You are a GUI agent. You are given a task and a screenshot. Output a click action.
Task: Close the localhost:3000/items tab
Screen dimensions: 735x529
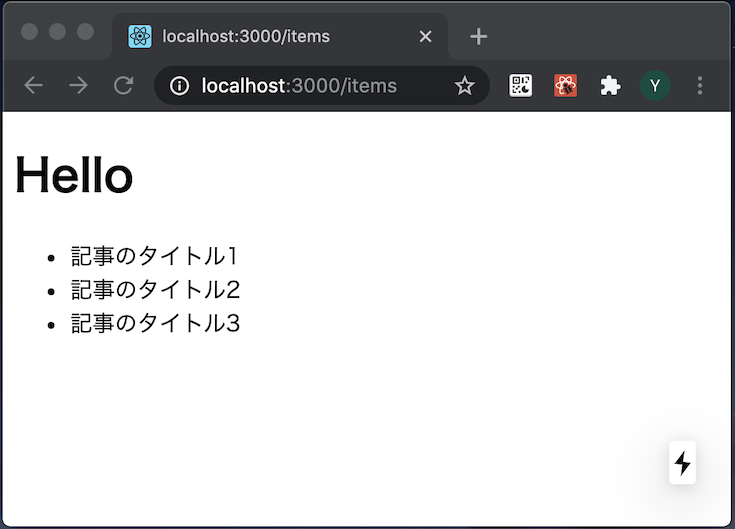tap(425, 36)
